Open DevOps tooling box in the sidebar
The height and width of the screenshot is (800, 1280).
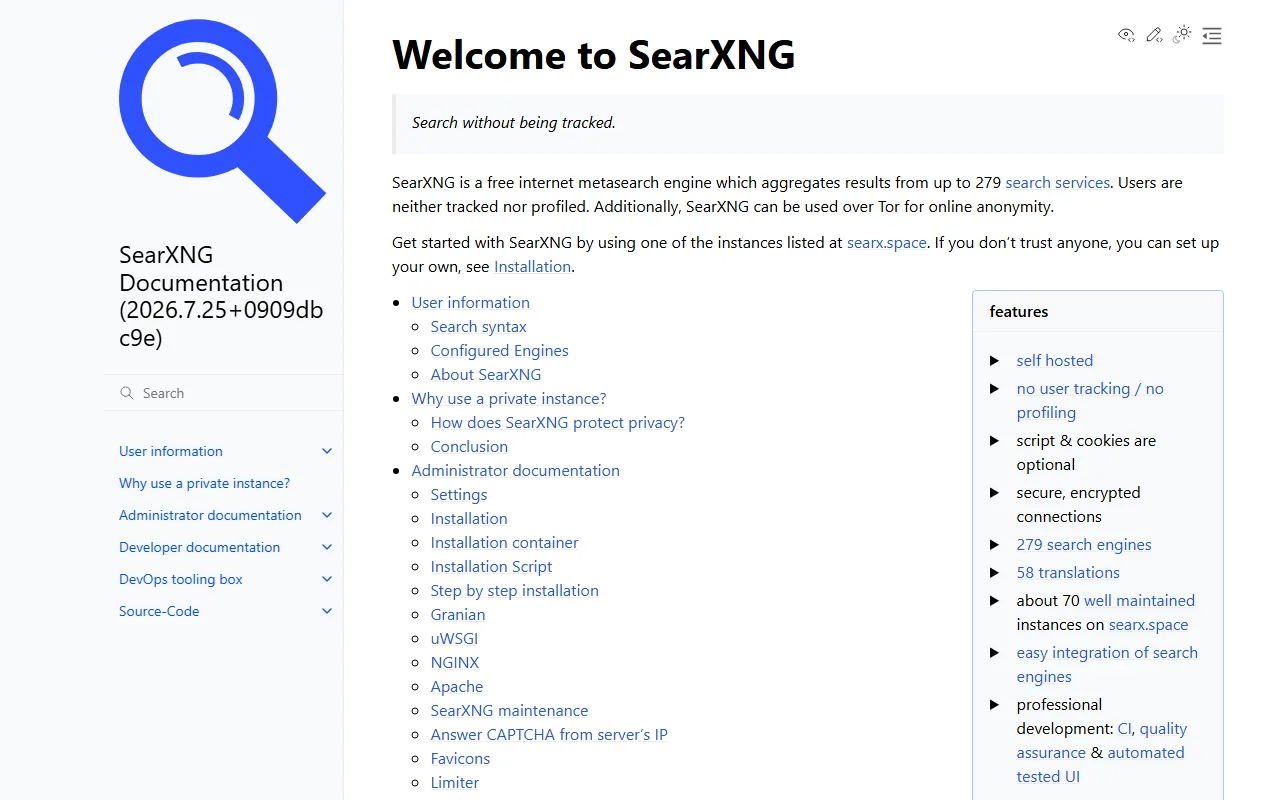point(181,579)
